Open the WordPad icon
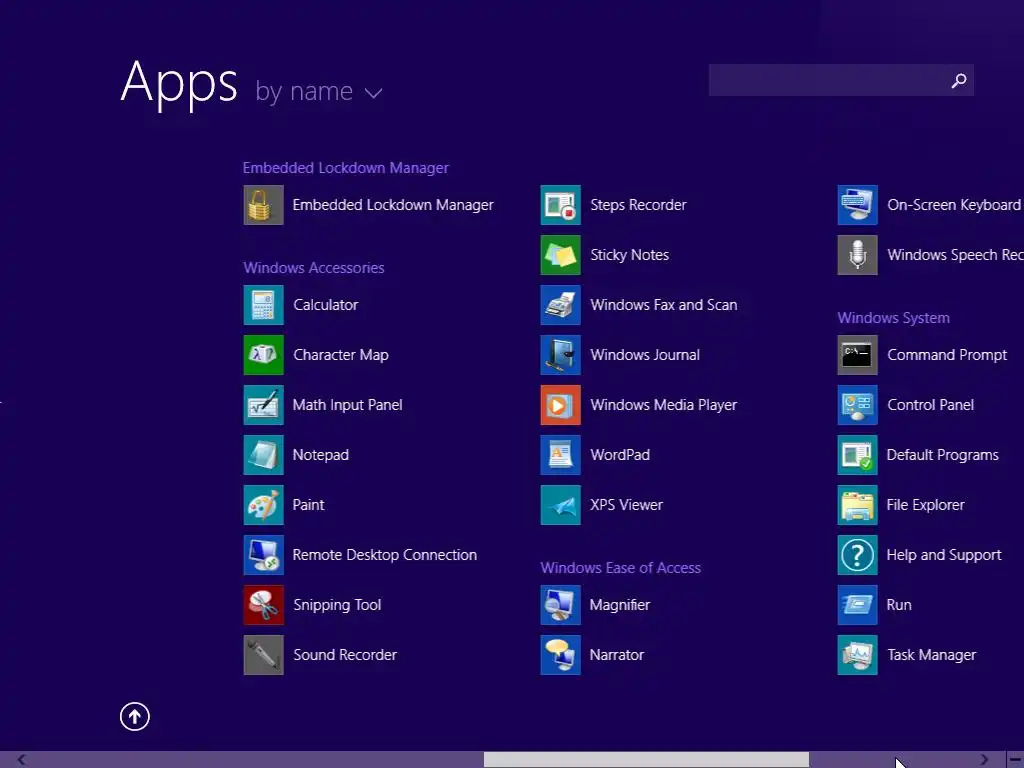This screenshot has width=1024, height=768. [560, 455]
